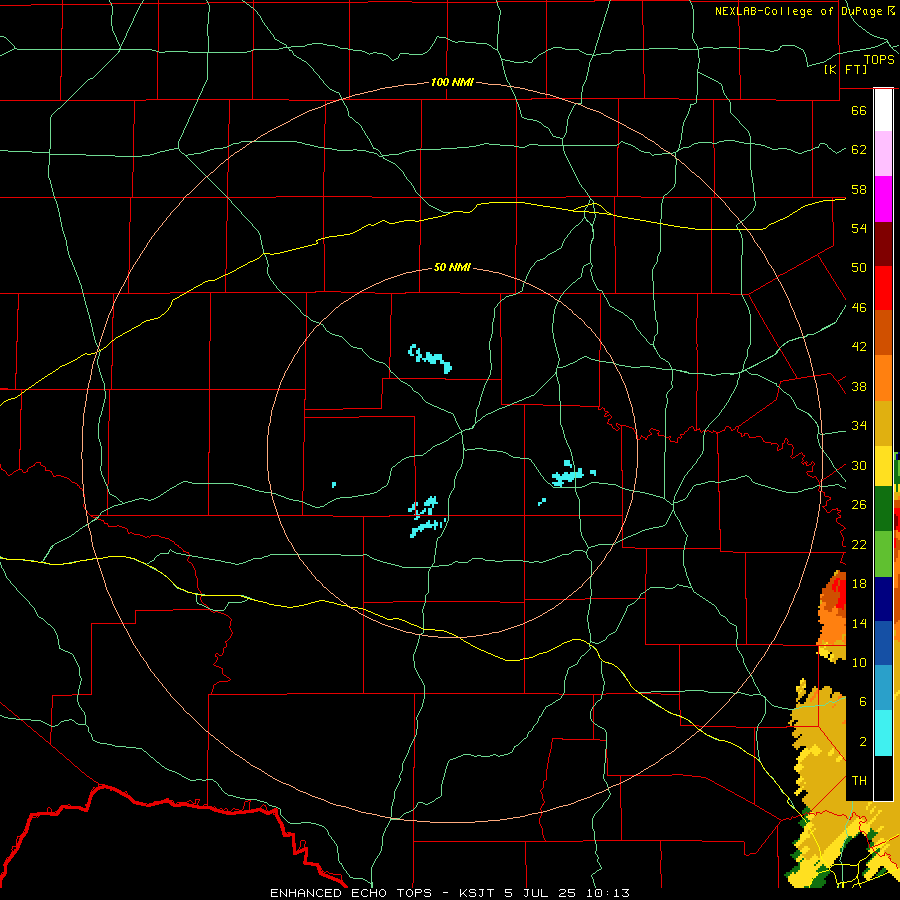Viewport: 900px width, 900px height.
Task: Click the yellow legend swatch near 30
Action: coord(883,465)
